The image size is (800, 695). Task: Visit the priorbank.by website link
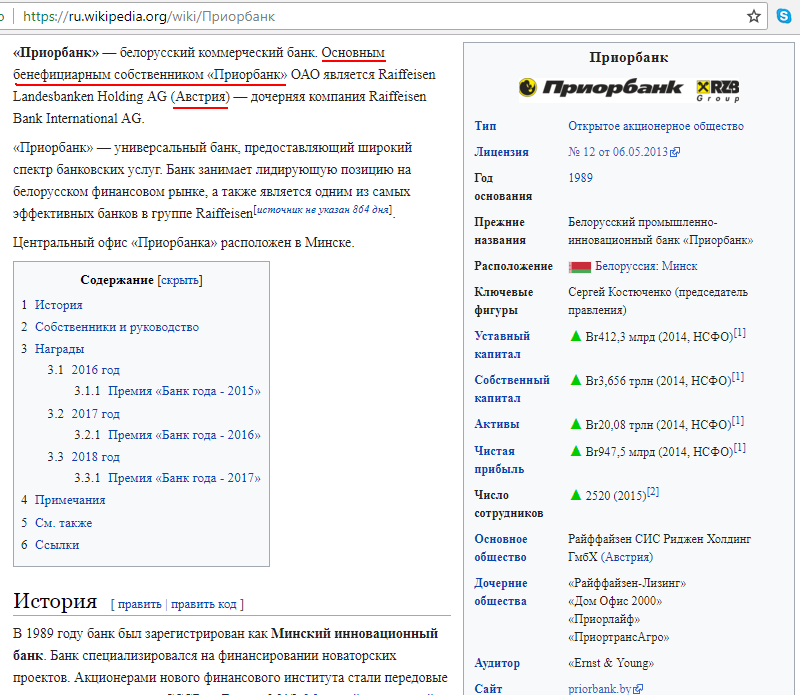(599, 689)
